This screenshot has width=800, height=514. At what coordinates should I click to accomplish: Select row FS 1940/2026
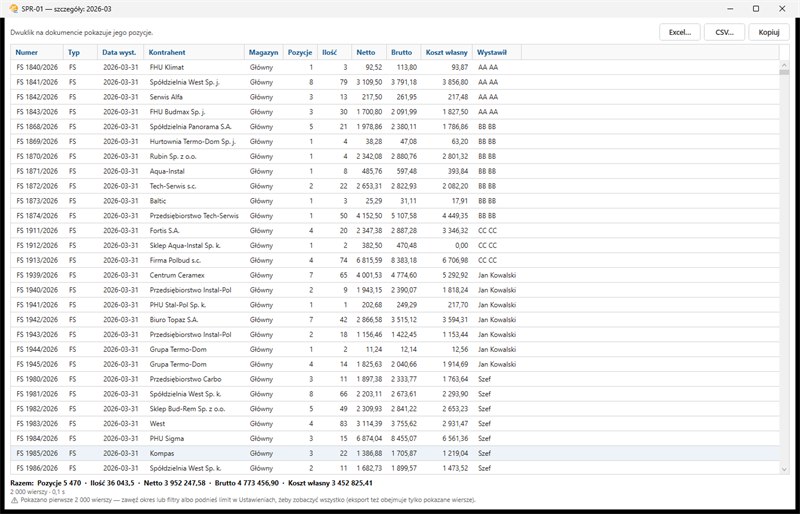coord(395,289)
